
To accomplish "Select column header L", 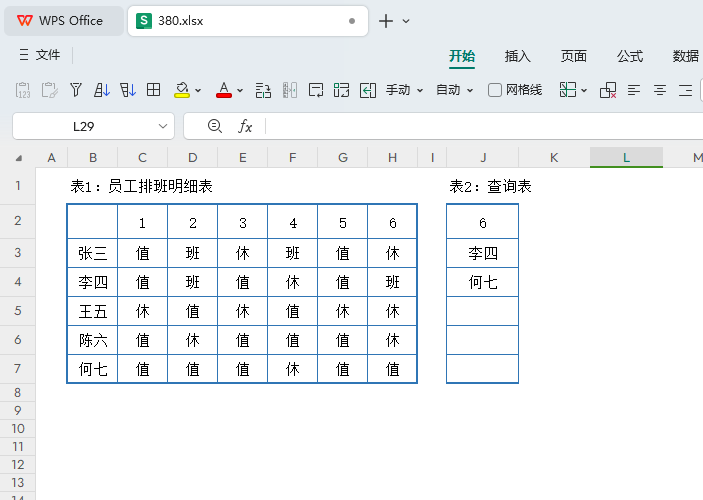I will [x=626, y=157].
